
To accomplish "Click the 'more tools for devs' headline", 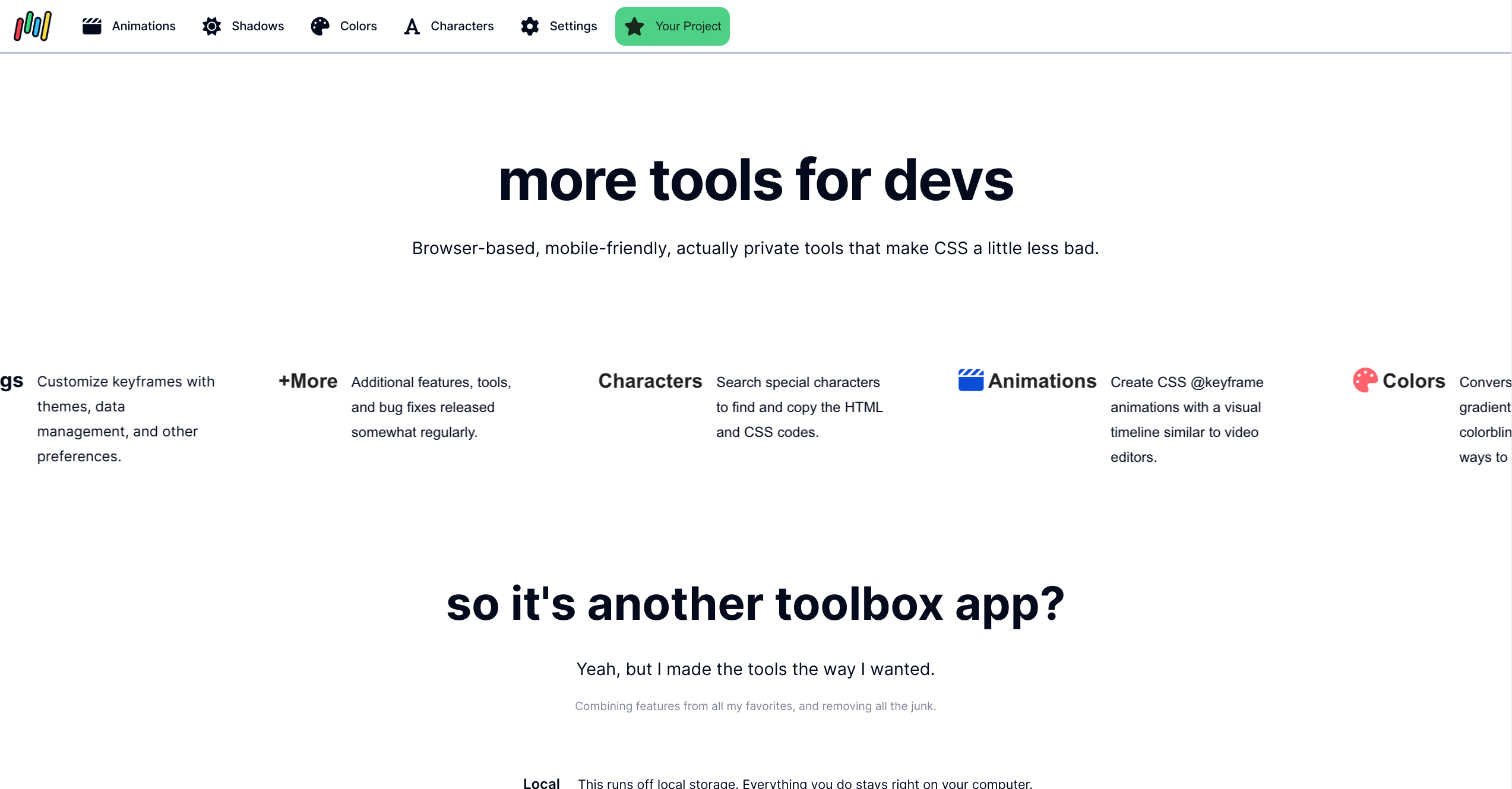I will pos(755,180).
